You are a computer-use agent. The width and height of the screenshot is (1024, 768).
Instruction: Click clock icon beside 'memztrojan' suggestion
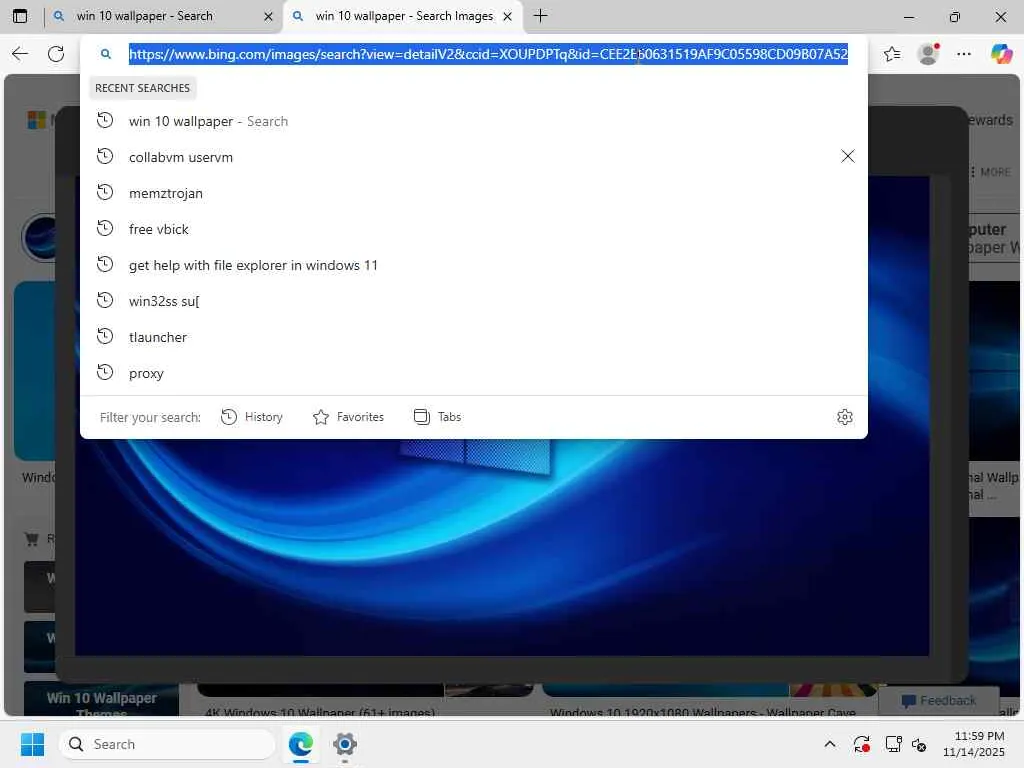click(x=105, y=193)
